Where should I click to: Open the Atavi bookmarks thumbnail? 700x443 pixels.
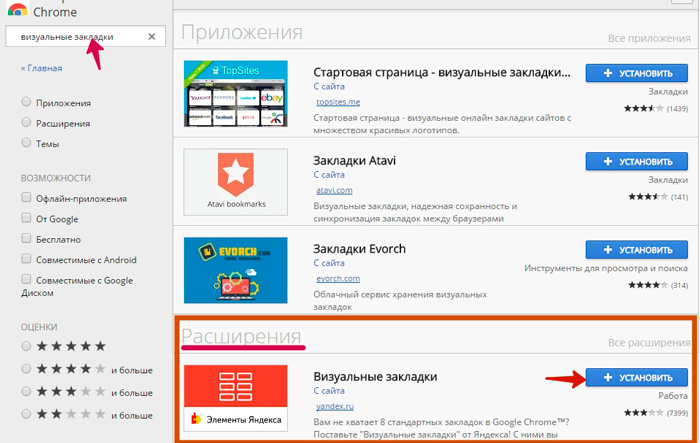tap(236, 182)
